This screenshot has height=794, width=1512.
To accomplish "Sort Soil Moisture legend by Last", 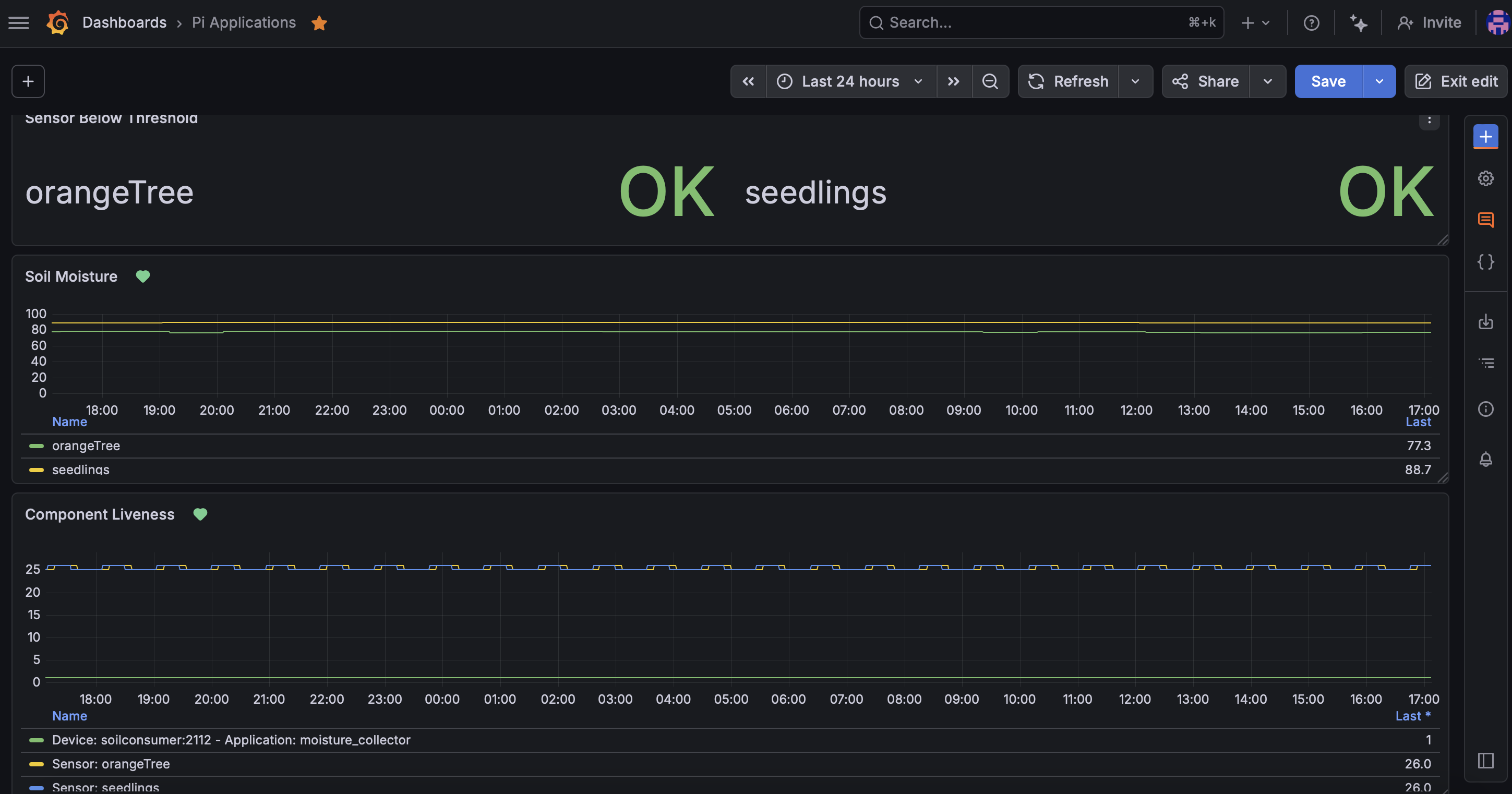I will (x=1418, y=422).
